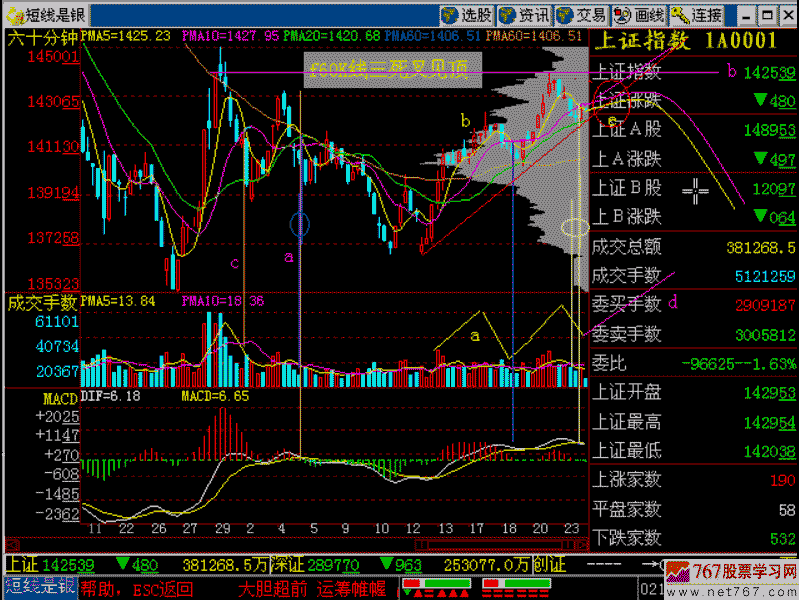The image size is (799, 600).
Task: Open the 选股 stock picker toolbar button
Action: click(x=467, y=14)
